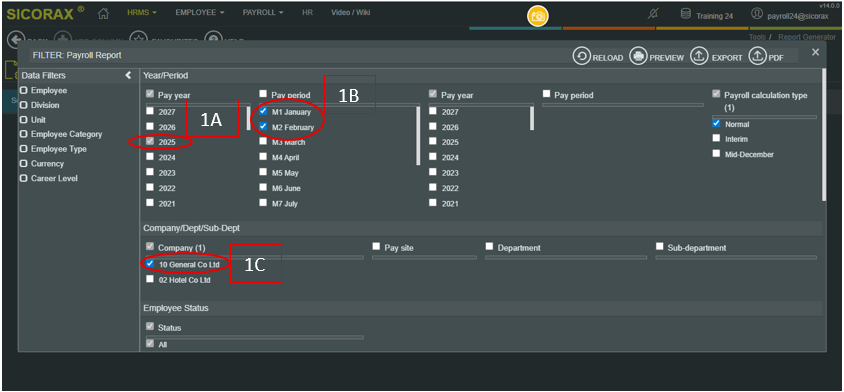Click the second Pay year list scrollbar
The height and width of the screenshot is (392, 844).
pos(532,118)
